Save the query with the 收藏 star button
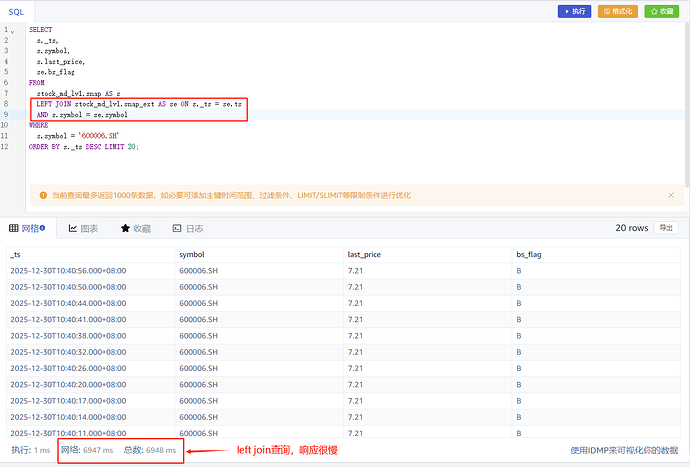690x467 pixels. 659,11
